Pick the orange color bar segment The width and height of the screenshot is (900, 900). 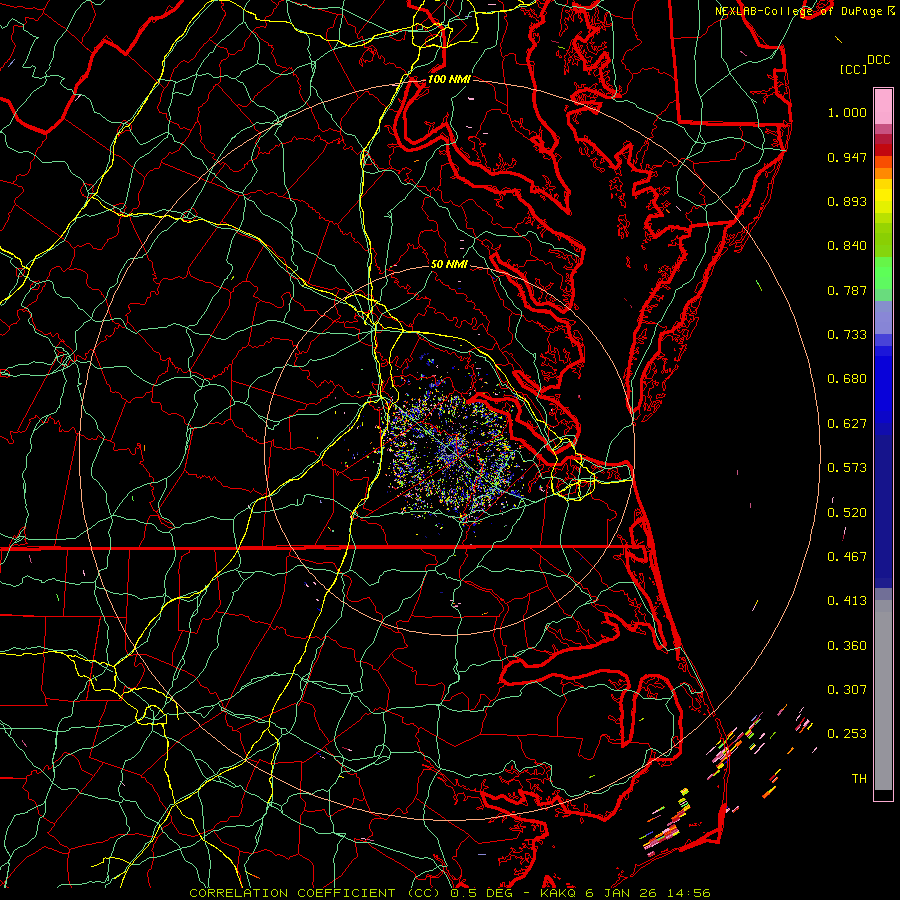tap(883, 173)
